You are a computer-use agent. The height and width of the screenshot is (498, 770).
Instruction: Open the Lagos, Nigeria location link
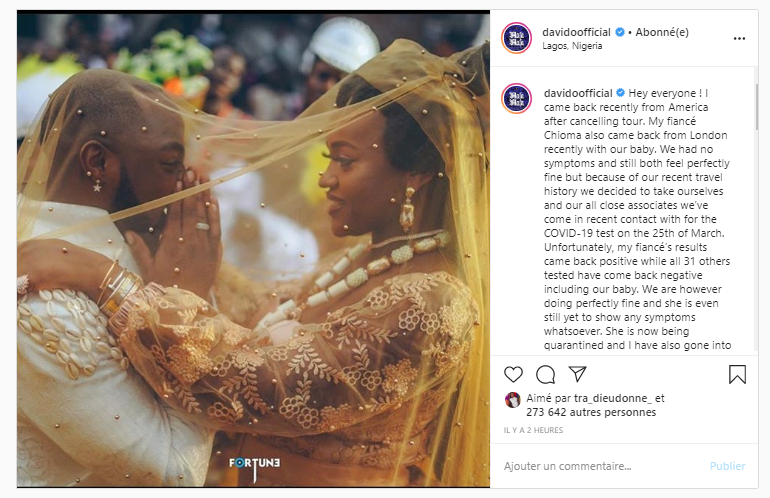(572, 46)
